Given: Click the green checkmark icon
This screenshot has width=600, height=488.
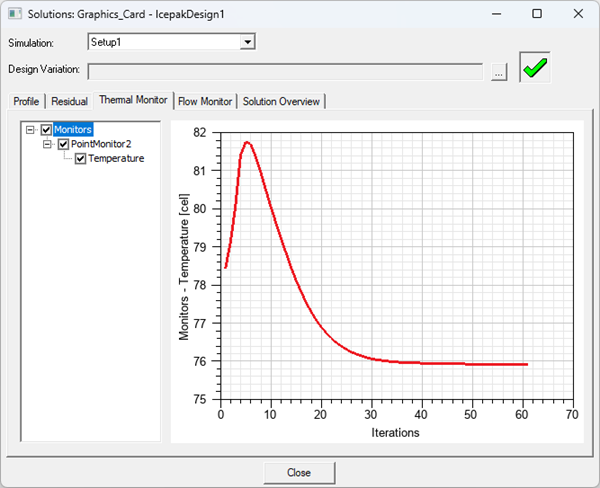Looking at the screenshot, I should pyautogui.click(x=534, y=69).
